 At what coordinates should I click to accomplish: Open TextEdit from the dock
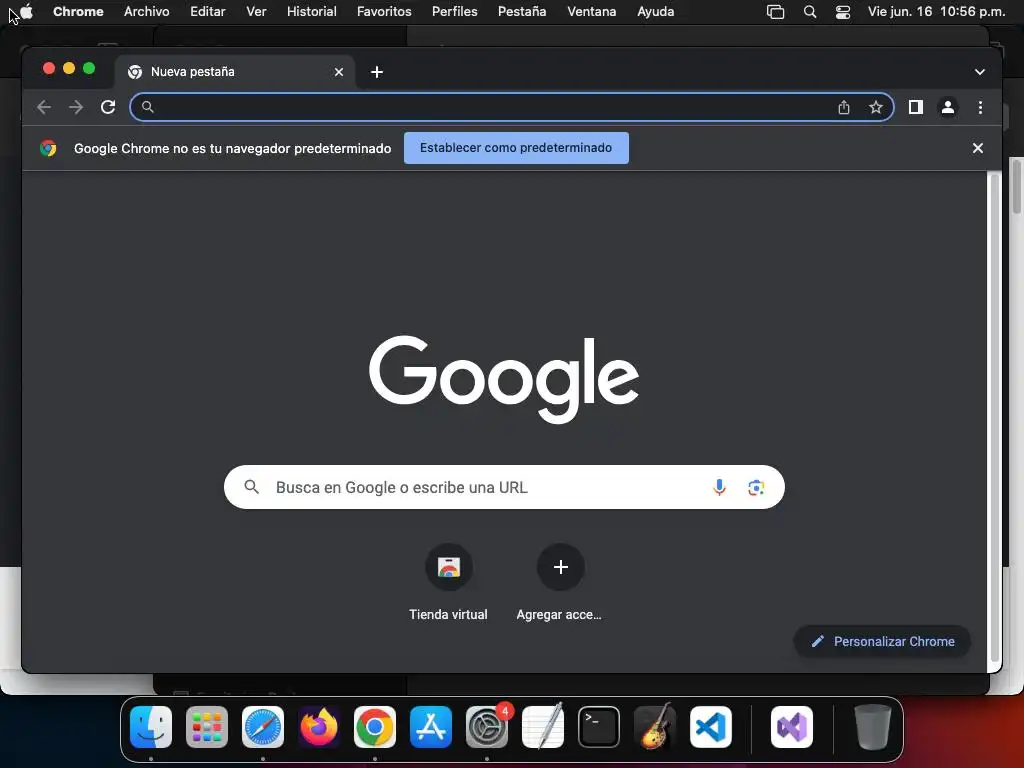(543, 727)
